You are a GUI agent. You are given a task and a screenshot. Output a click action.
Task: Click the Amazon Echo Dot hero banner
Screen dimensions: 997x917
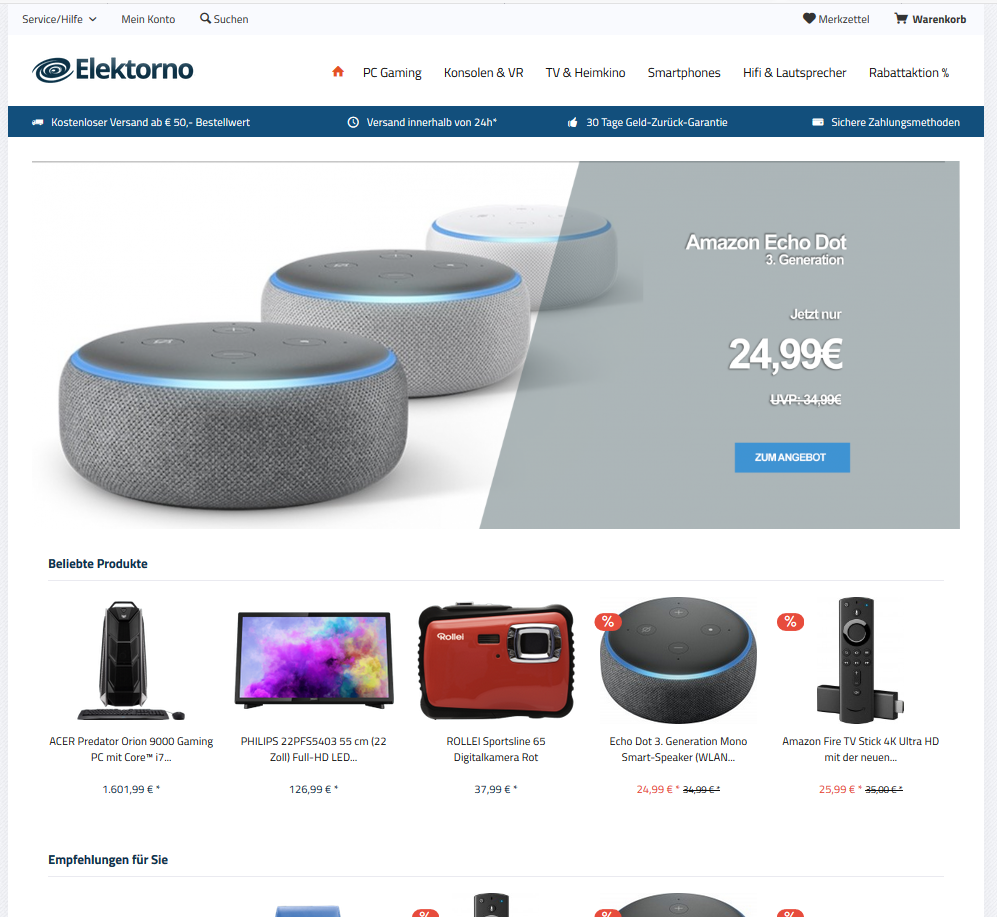coord(496,345)
